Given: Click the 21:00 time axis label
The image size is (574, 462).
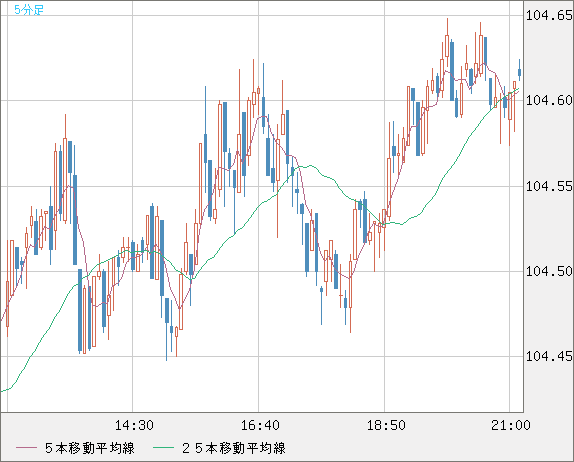Looking at the screenshot, I should [511, 425].
